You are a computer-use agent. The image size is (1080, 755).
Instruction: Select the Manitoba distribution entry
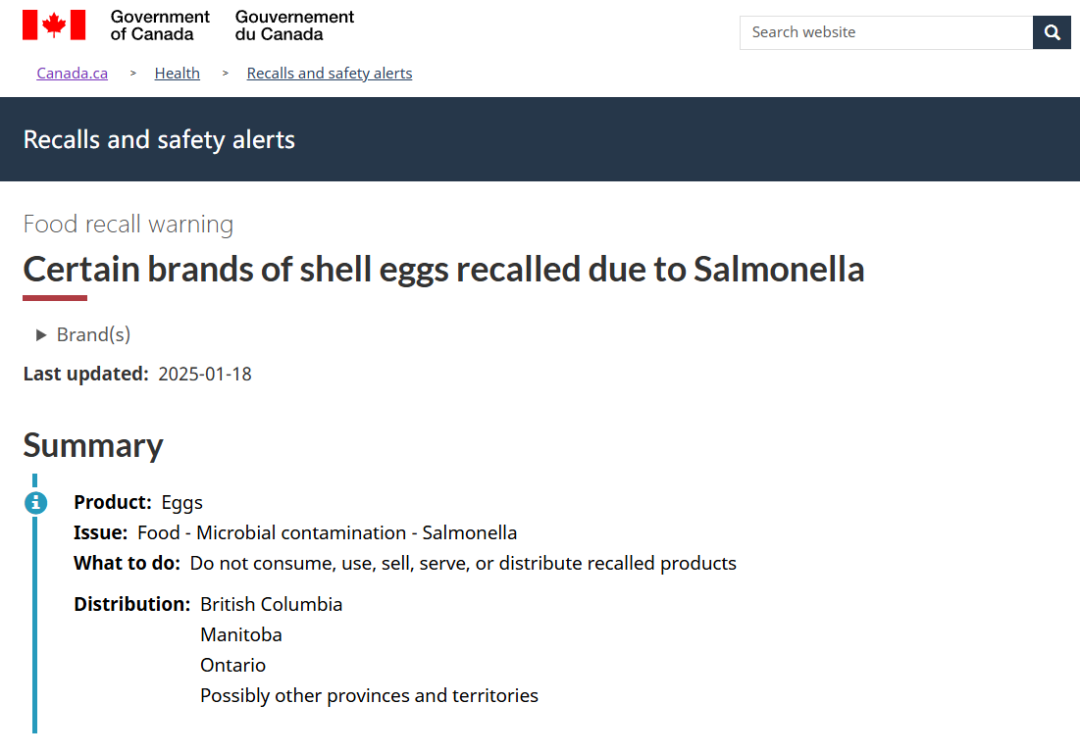click(x=241, y=634)
